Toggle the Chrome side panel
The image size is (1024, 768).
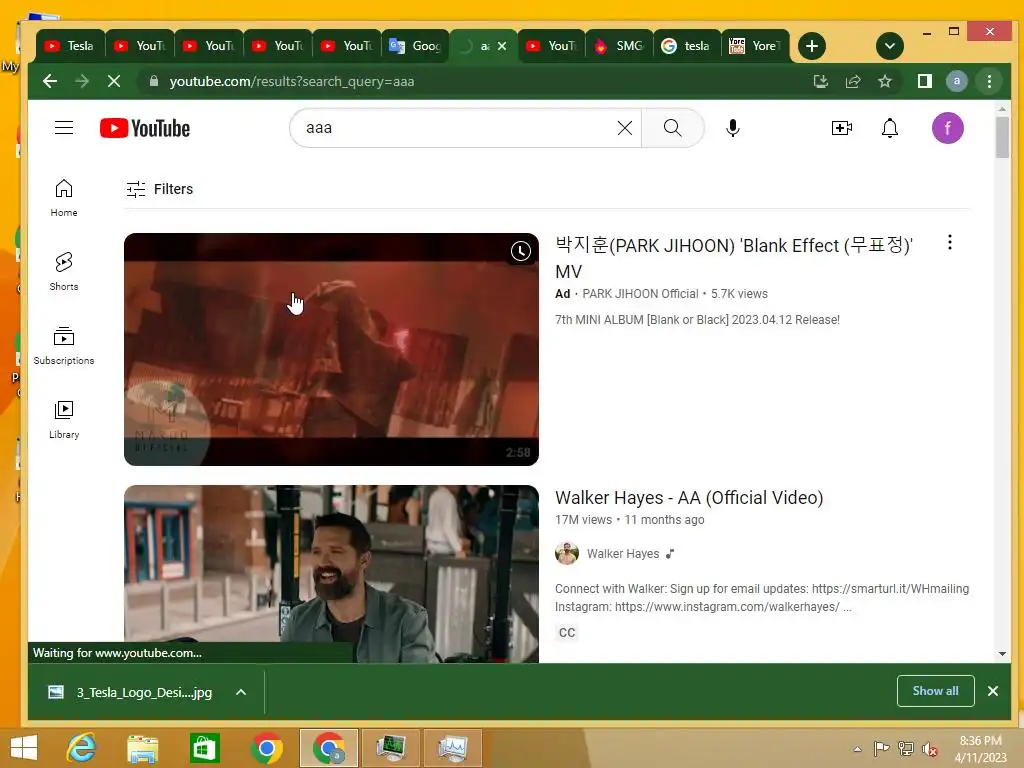point(925,82)
